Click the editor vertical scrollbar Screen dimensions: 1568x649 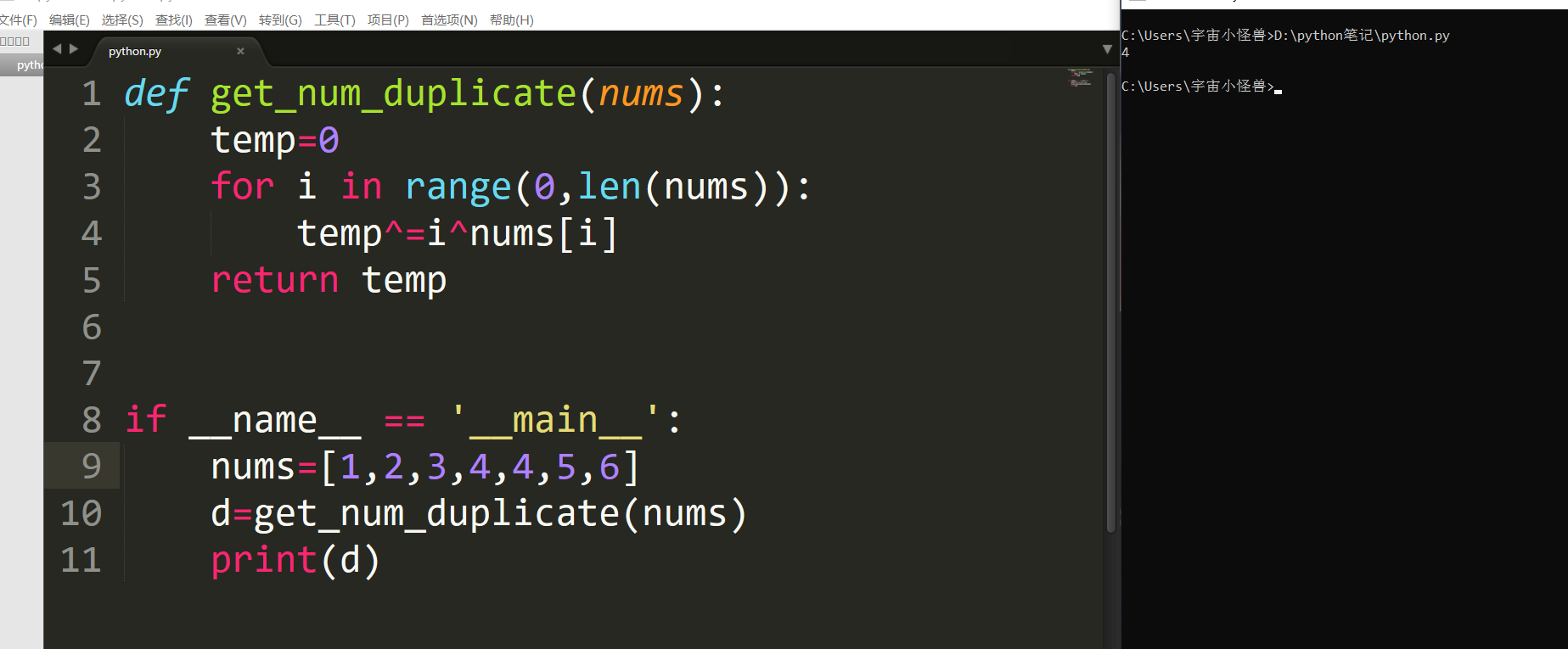[1111, 303]
